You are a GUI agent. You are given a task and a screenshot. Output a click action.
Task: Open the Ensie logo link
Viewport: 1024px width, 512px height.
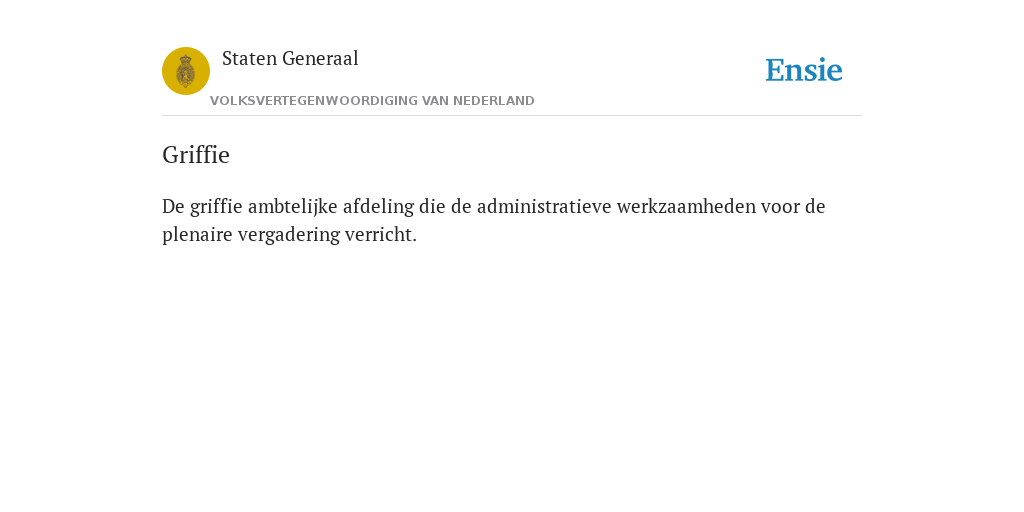804,70
